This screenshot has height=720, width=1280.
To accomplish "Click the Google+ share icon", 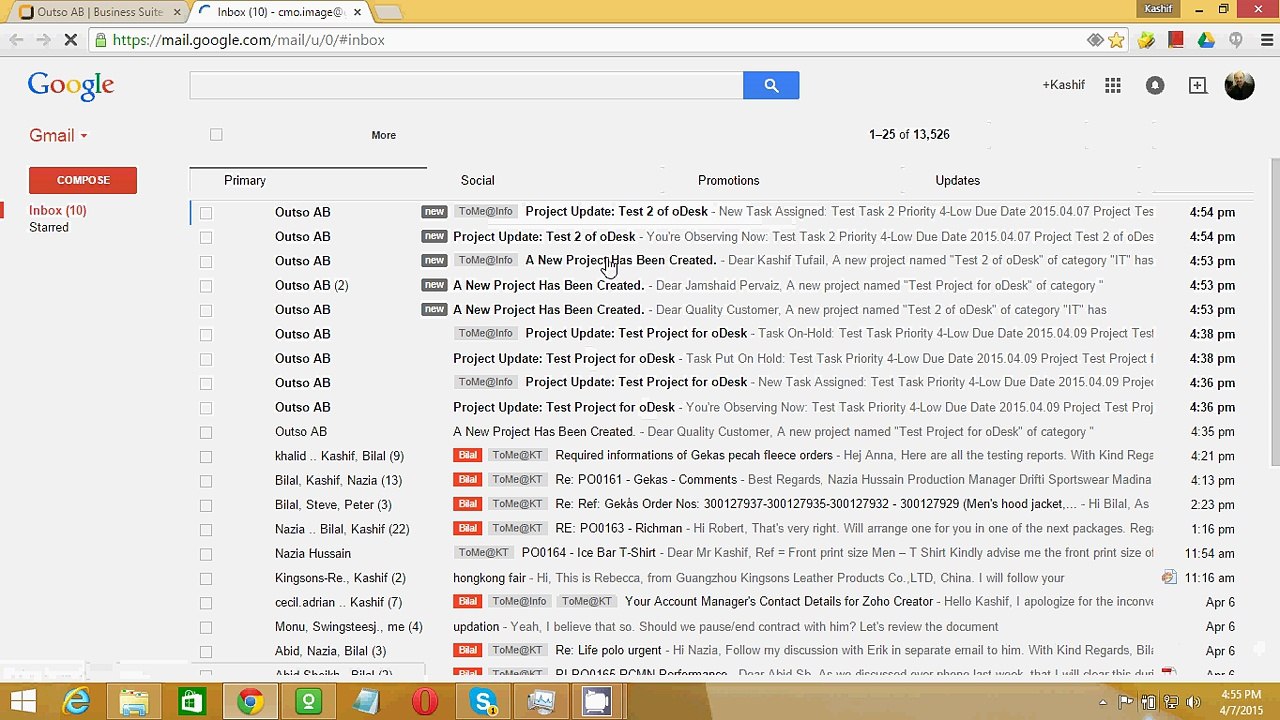I will [1197, 85].
